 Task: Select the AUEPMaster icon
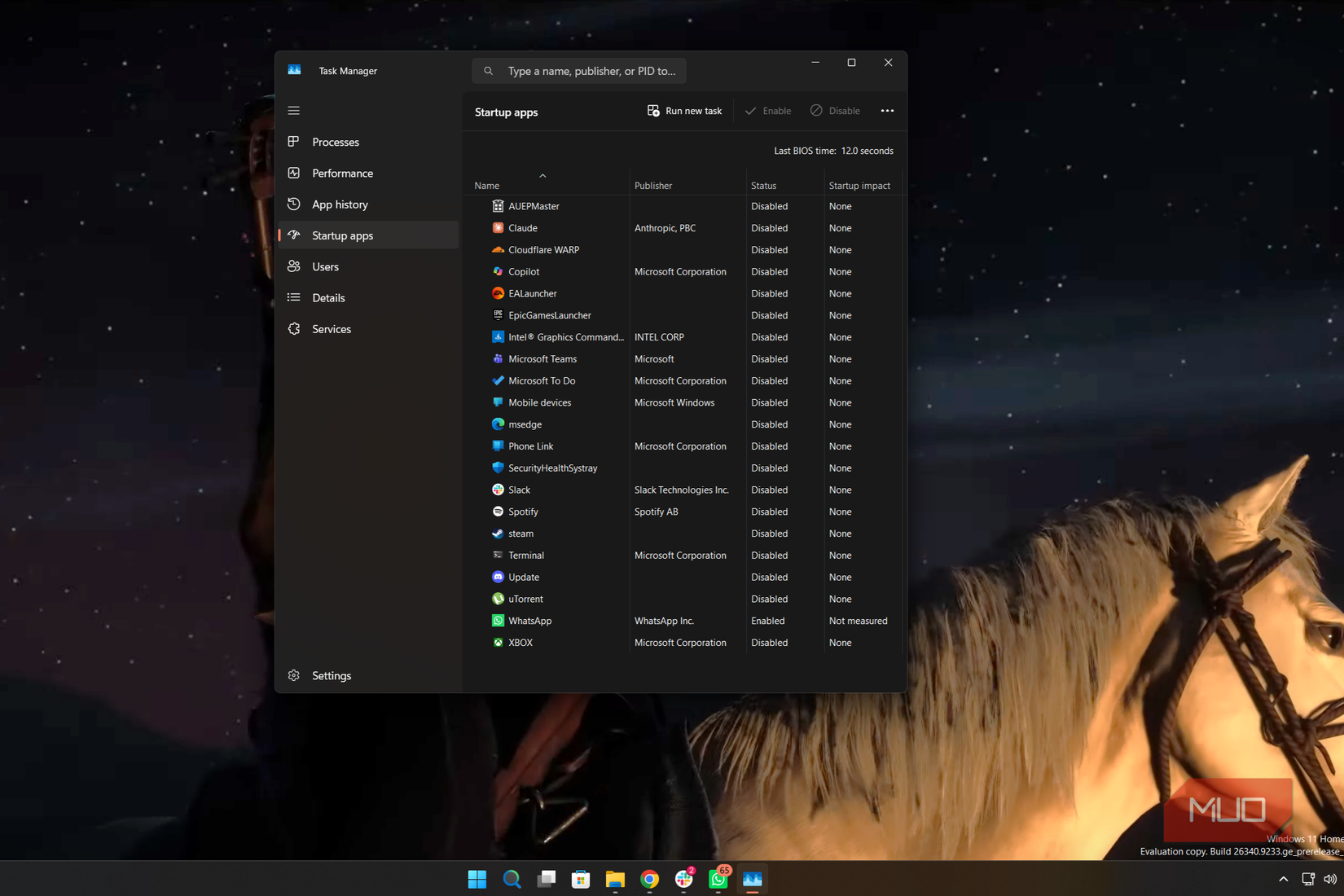[x=498, y=206]
